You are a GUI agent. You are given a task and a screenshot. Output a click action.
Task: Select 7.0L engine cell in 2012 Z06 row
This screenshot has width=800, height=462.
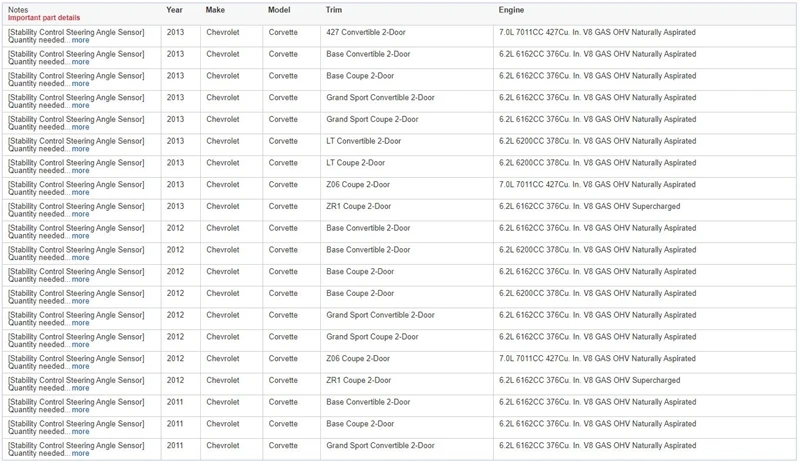[597, 359]
